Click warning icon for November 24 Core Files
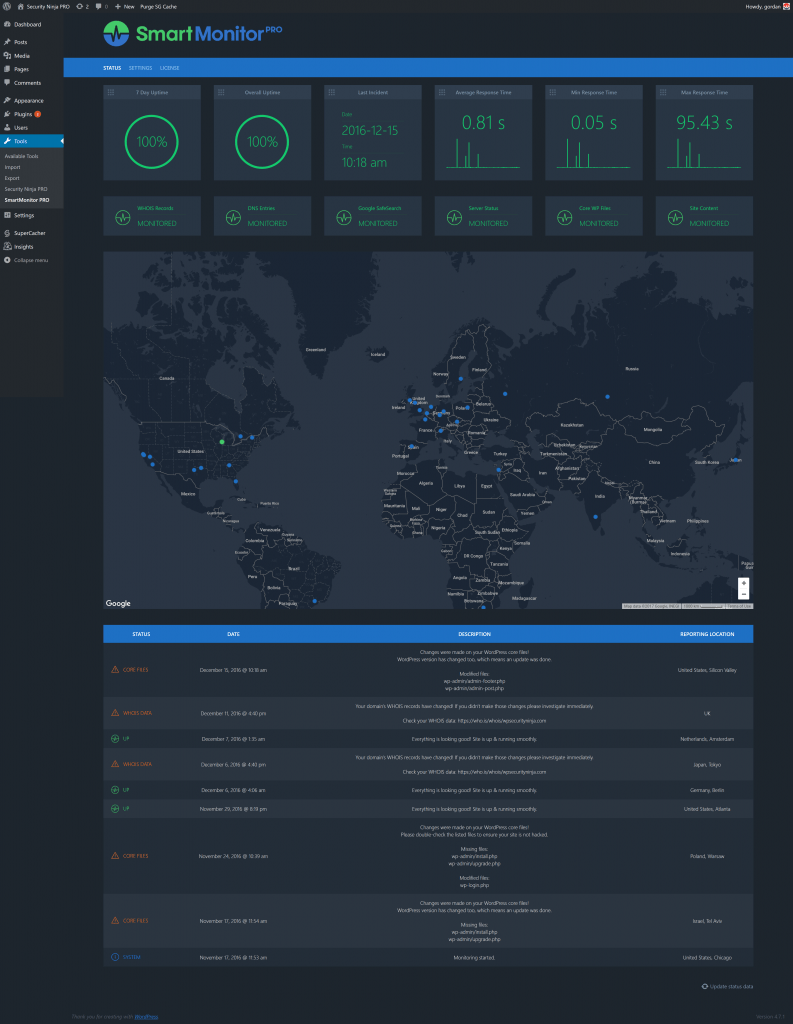The height and width of the screenshot is (1024, 793). point(115,856)
